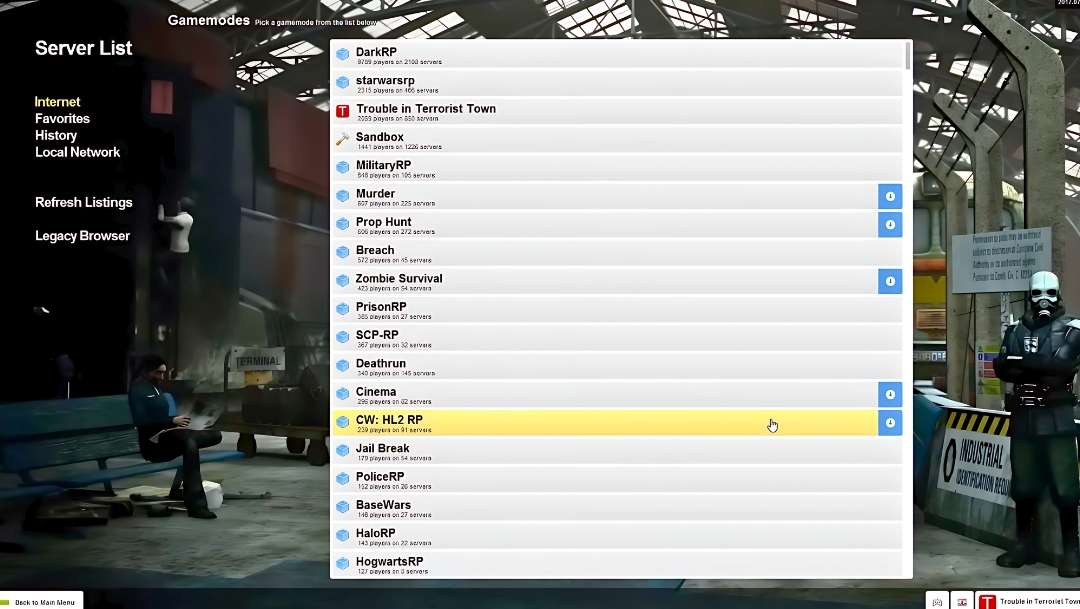Select Local Network in the sidebar
Viewport: 1080px width, 609px height.
pos(77,152)
